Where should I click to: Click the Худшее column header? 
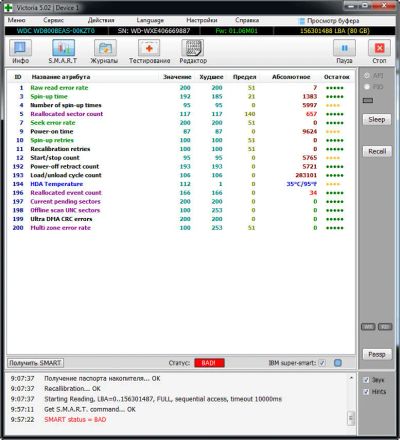[211, 77]
